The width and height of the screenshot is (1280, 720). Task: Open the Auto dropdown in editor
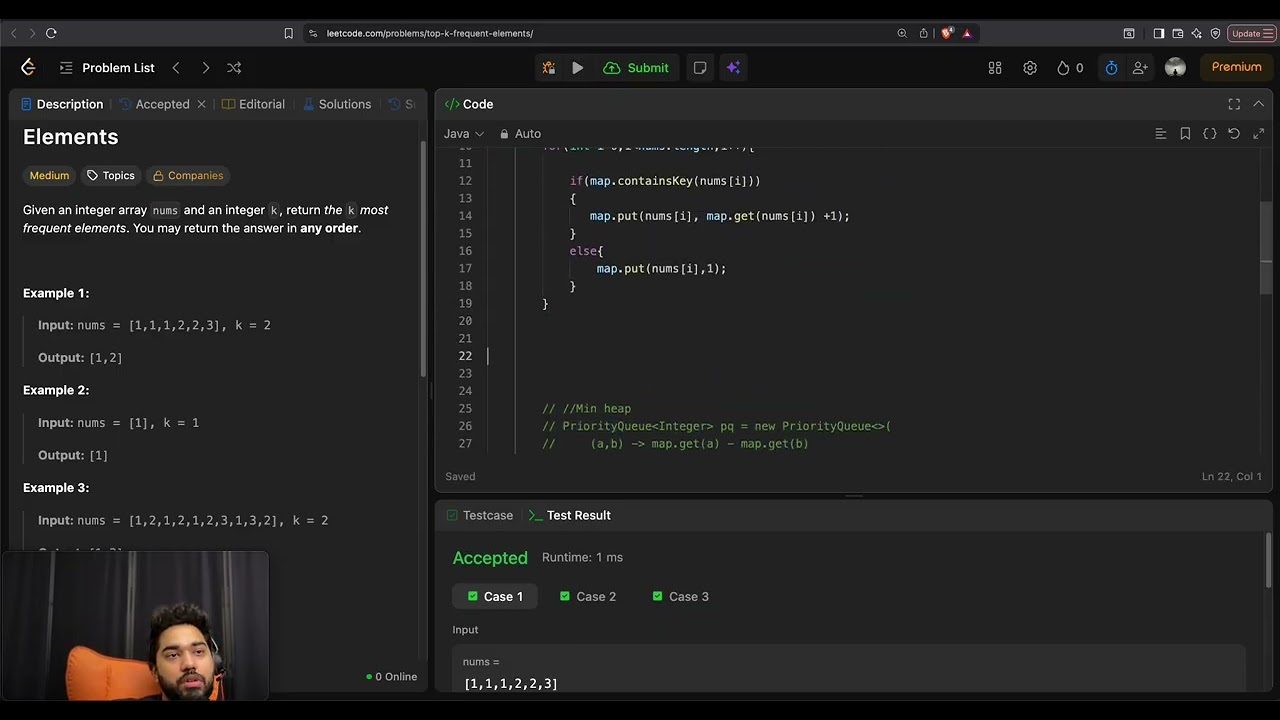(x=520, y=134)
